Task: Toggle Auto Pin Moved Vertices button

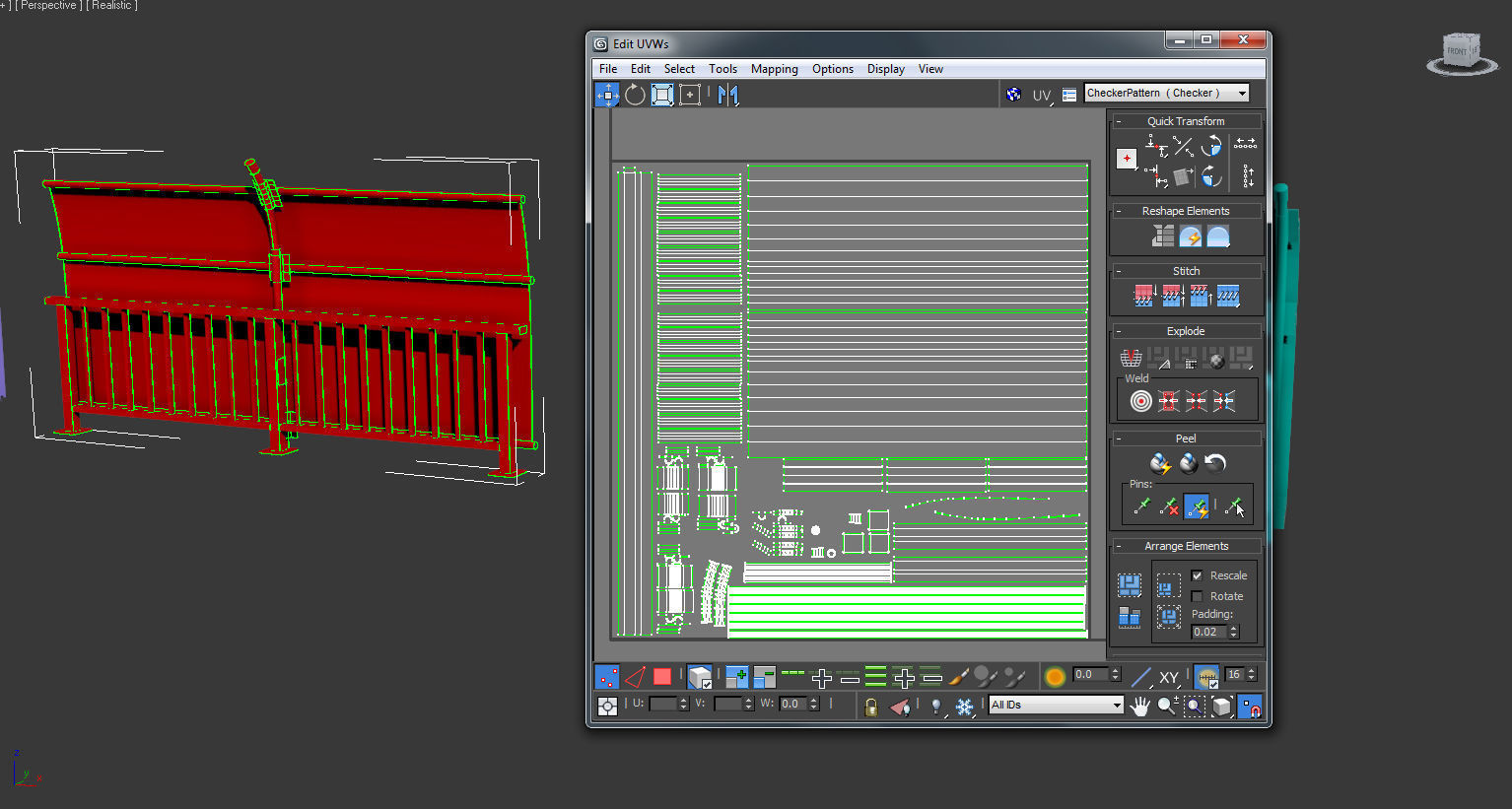Action: click(1197, 506)
